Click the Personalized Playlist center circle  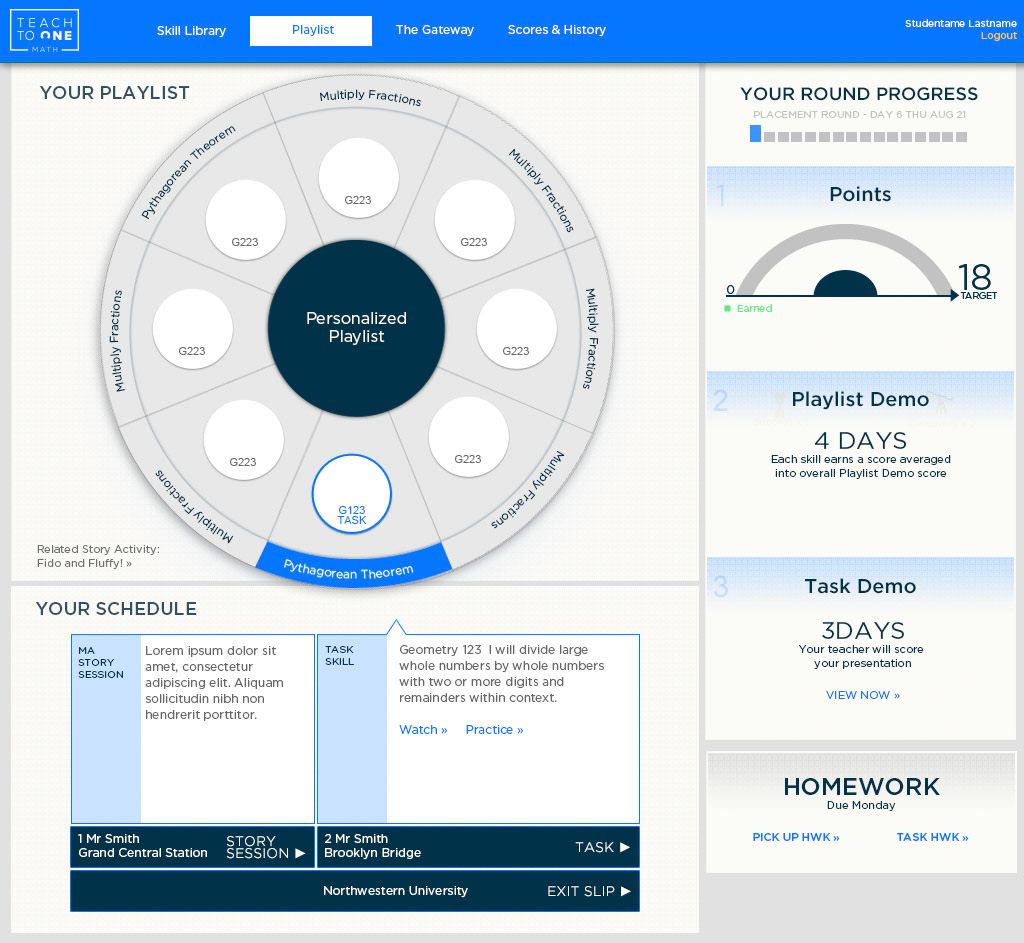(357, 328)
